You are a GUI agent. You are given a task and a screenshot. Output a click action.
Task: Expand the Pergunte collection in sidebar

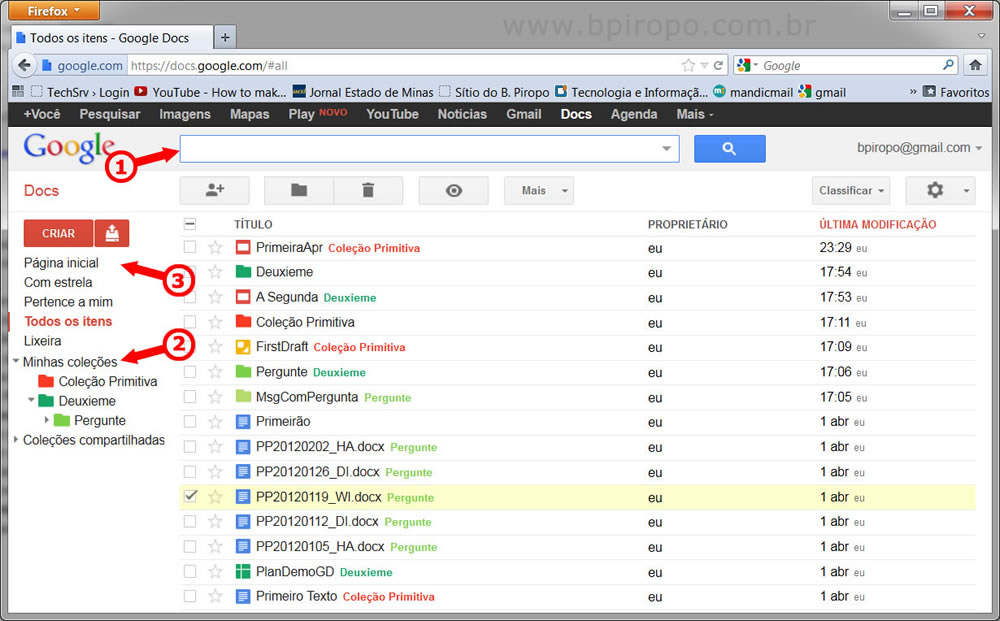[47, 420]
